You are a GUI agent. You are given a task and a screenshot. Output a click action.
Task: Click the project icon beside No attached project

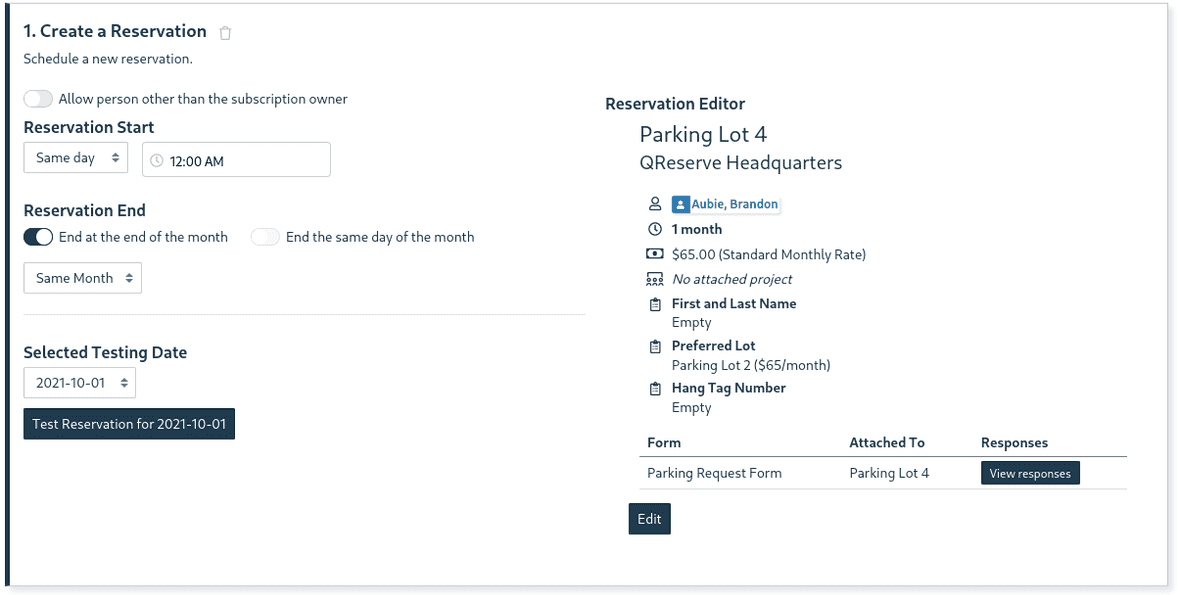click(x=655, y=279)
